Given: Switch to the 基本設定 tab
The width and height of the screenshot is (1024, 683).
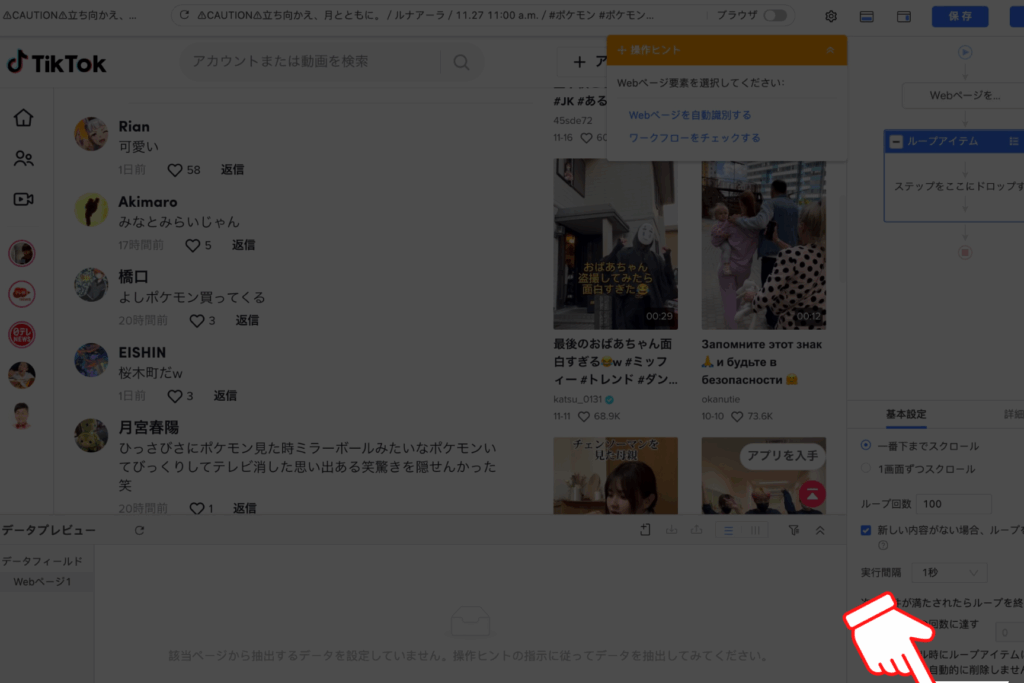Looking at the screenshot, I should pos(906,414).
